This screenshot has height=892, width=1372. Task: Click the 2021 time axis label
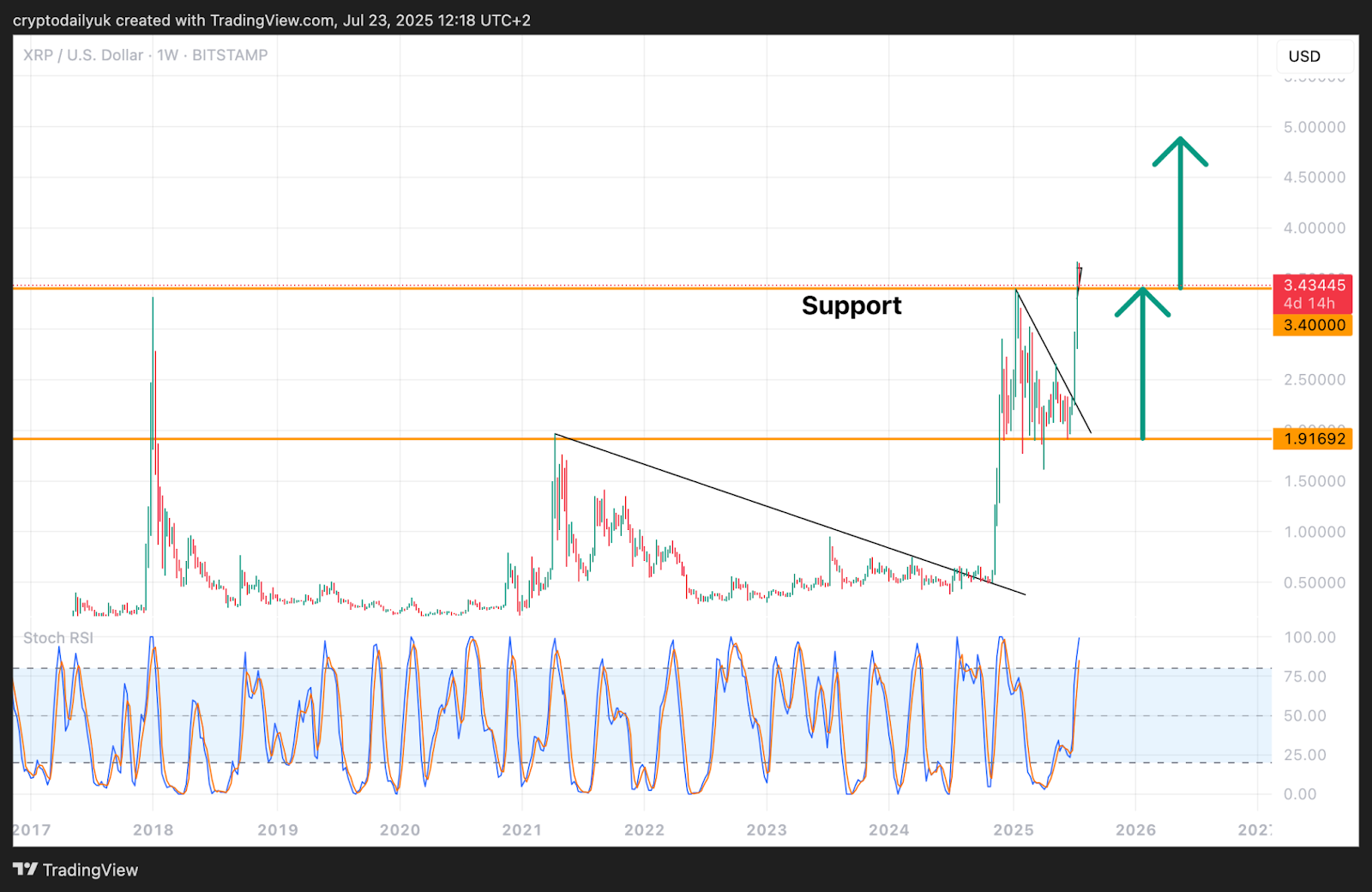click(x=522, y=830)
